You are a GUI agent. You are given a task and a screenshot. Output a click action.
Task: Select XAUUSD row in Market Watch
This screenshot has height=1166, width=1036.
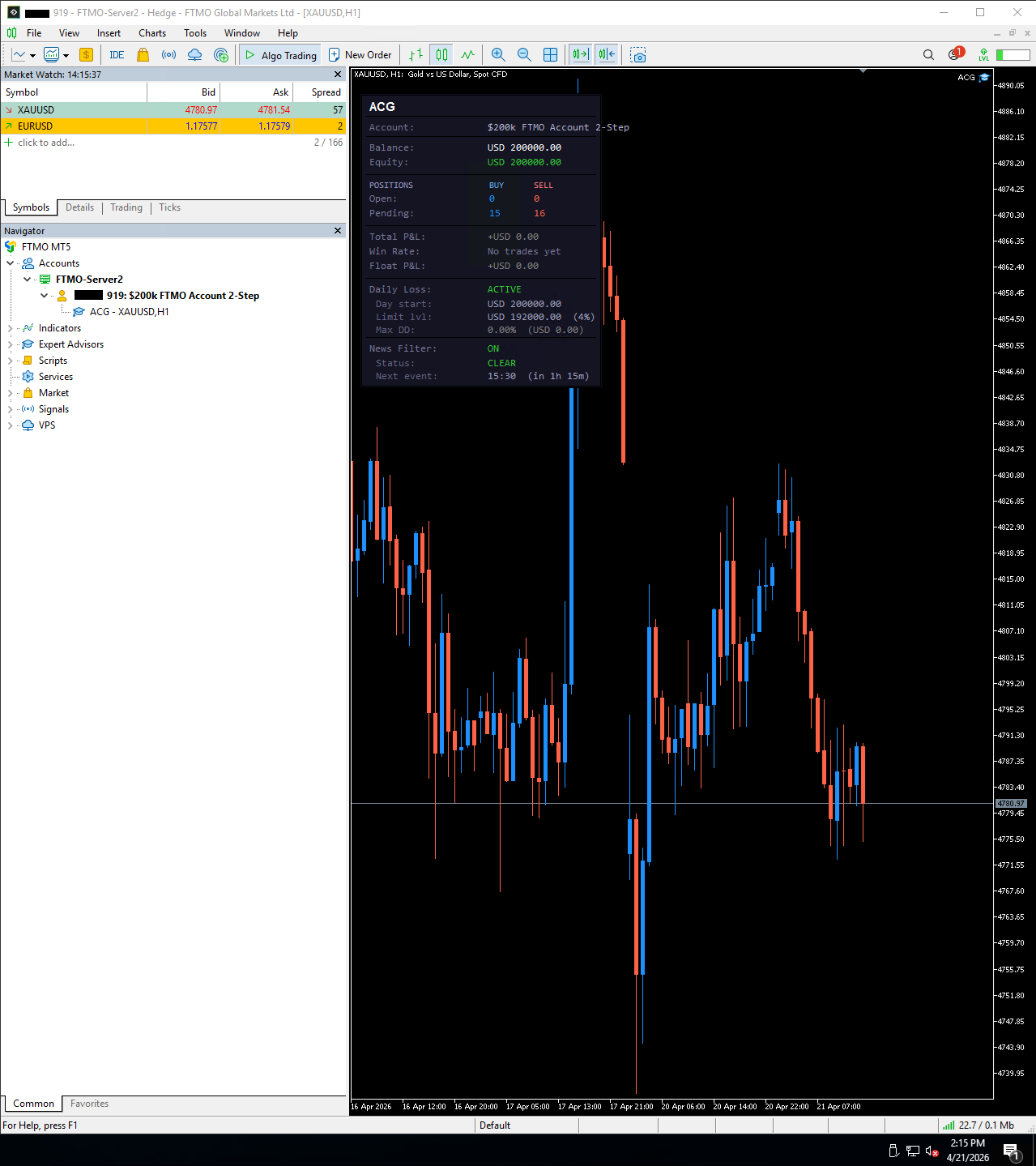coord(173,110)
